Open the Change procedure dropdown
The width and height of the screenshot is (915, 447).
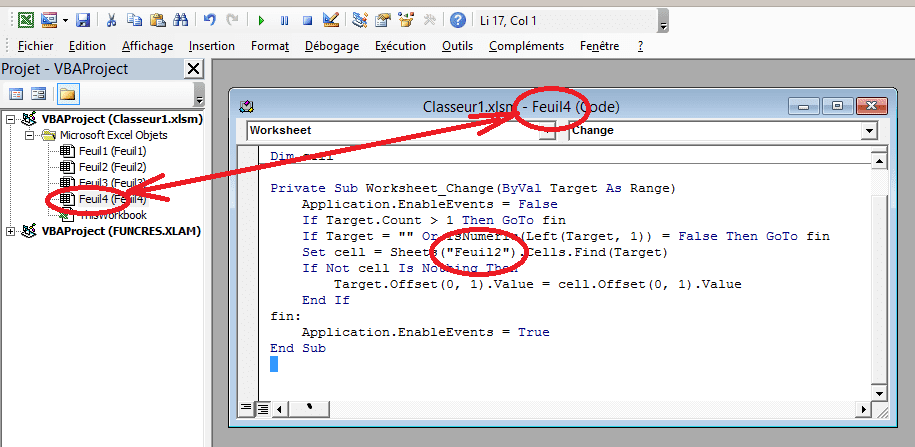coord(868,131)
